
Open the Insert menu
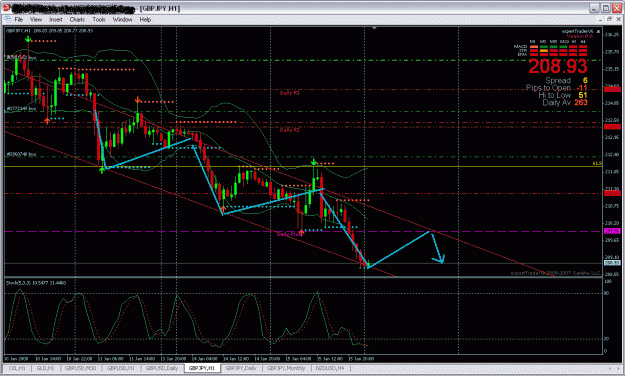pos(56,20)
